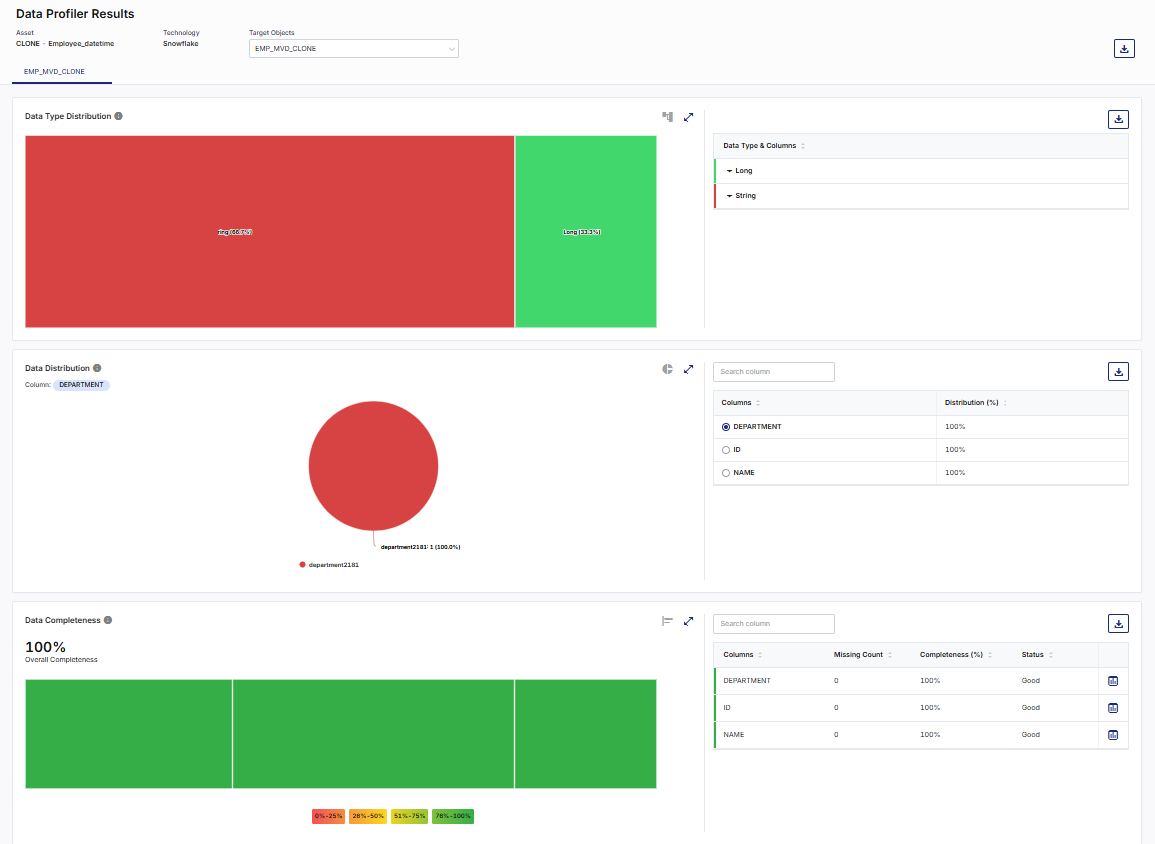
Task: Click the 51%-75% yellow legend swatch
Action: tap(410, 816)
